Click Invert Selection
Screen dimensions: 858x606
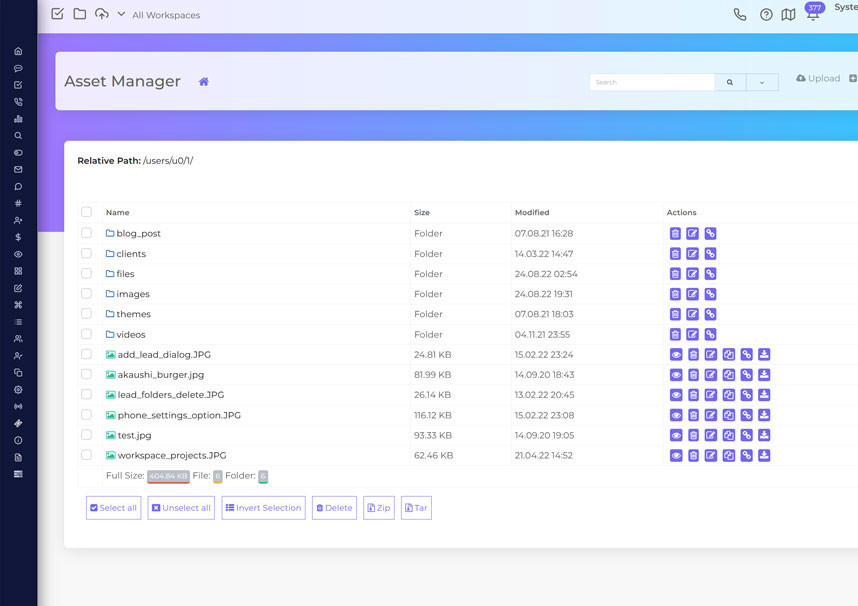pyautogui.click(x=263, y=507)
